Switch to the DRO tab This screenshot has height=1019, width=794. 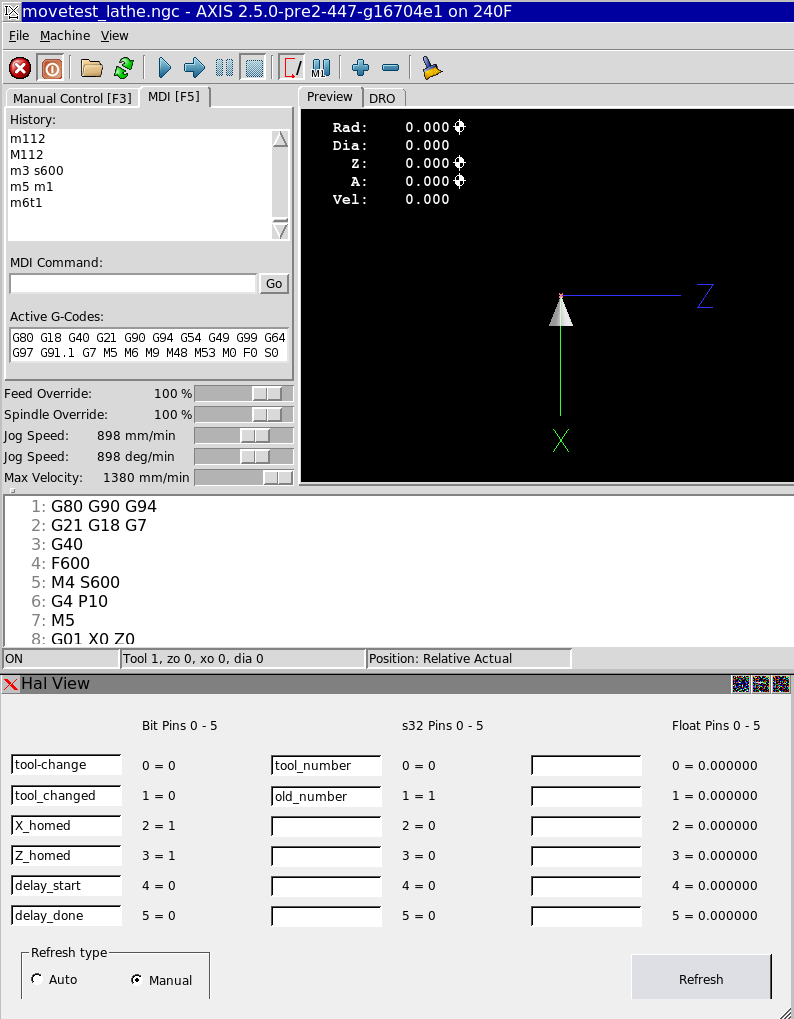383,98
